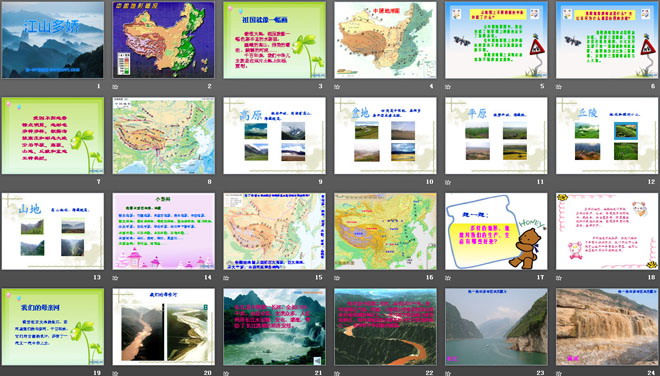
Task: Click the star icon beneath slide 17
Action: coord(448,278)
